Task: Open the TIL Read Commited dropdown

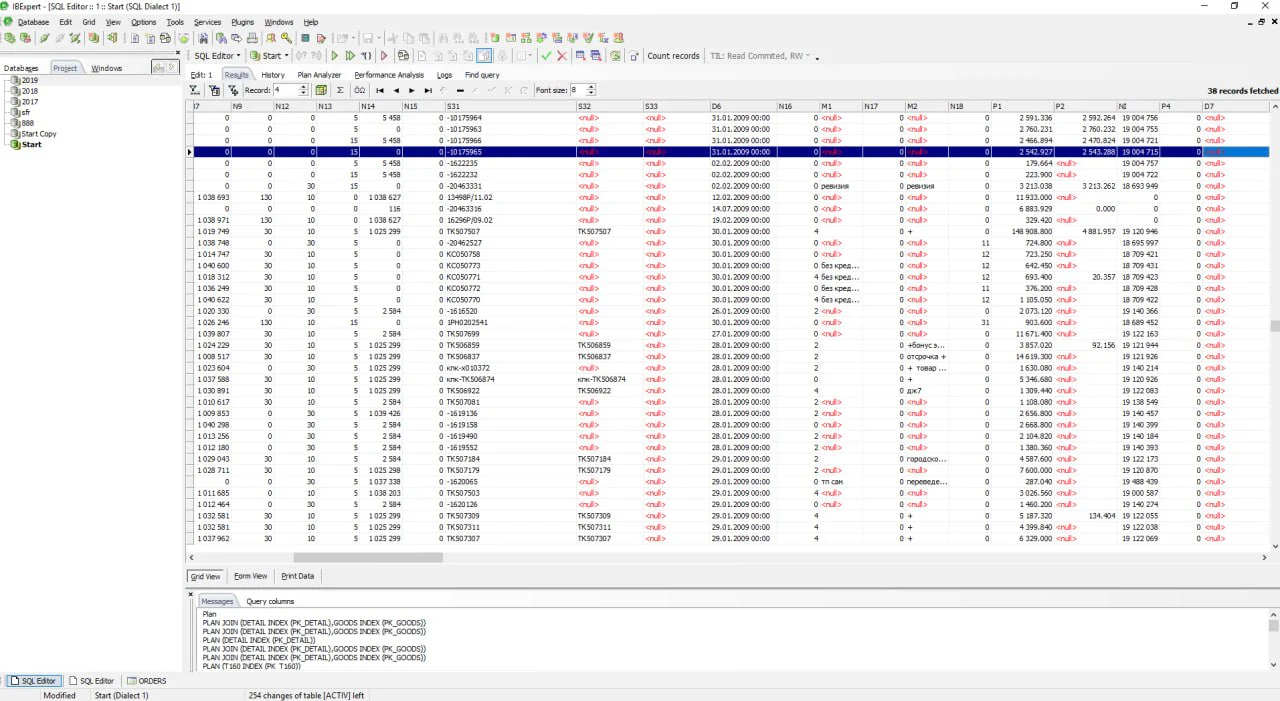Action: point(759,56)
